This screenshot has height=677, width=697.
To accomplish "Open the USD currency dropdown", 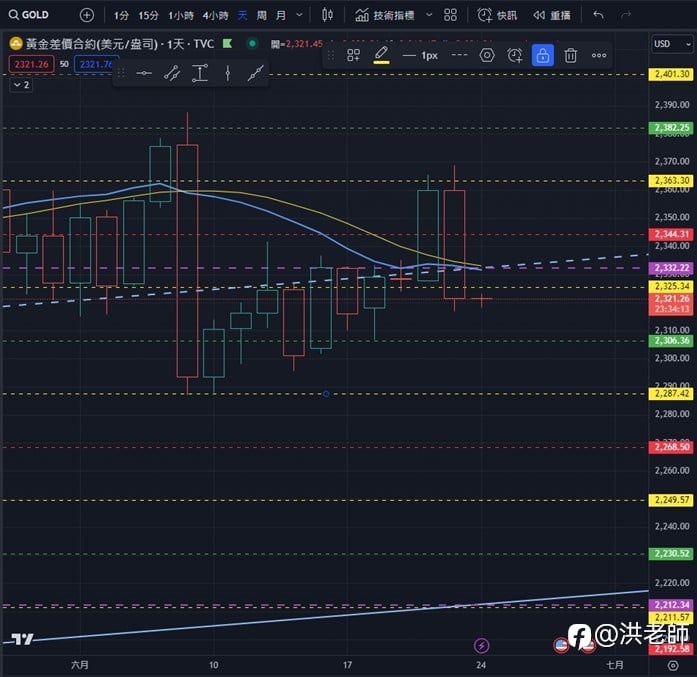I will 672,44.
